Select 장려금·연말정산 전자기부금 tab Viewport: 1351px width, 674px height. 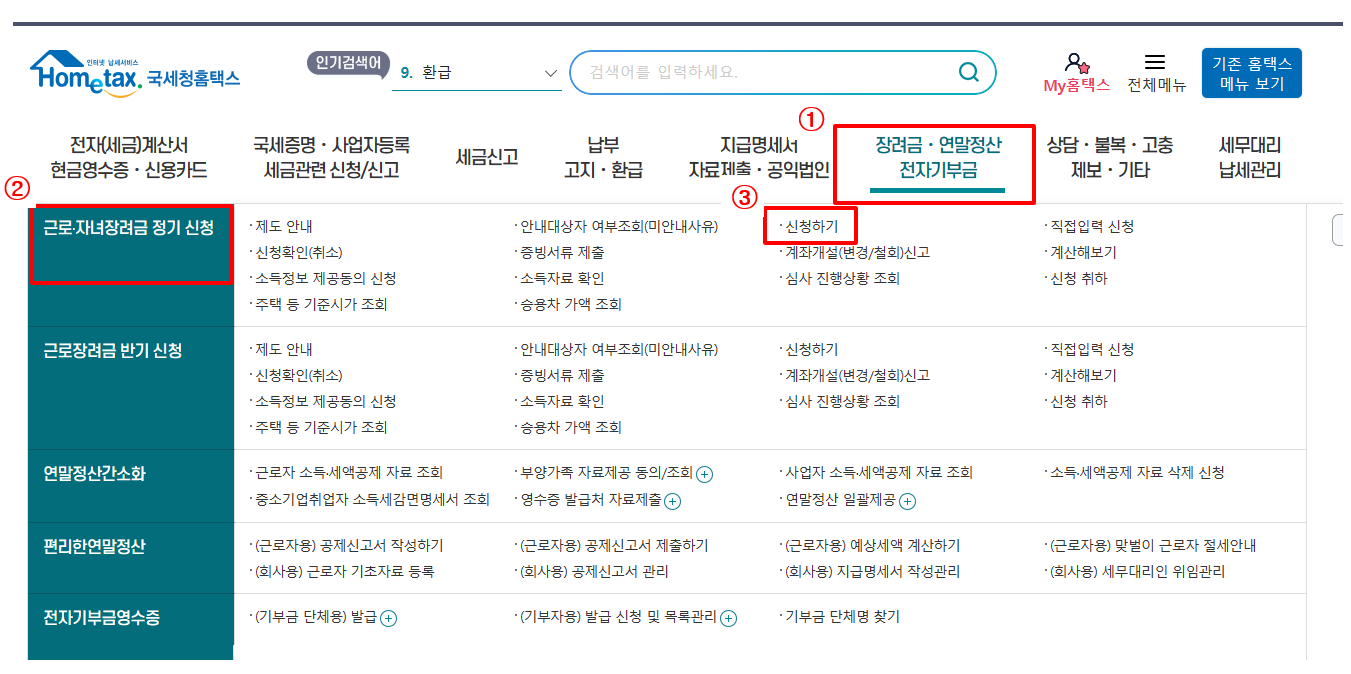(x=937, y=157)
